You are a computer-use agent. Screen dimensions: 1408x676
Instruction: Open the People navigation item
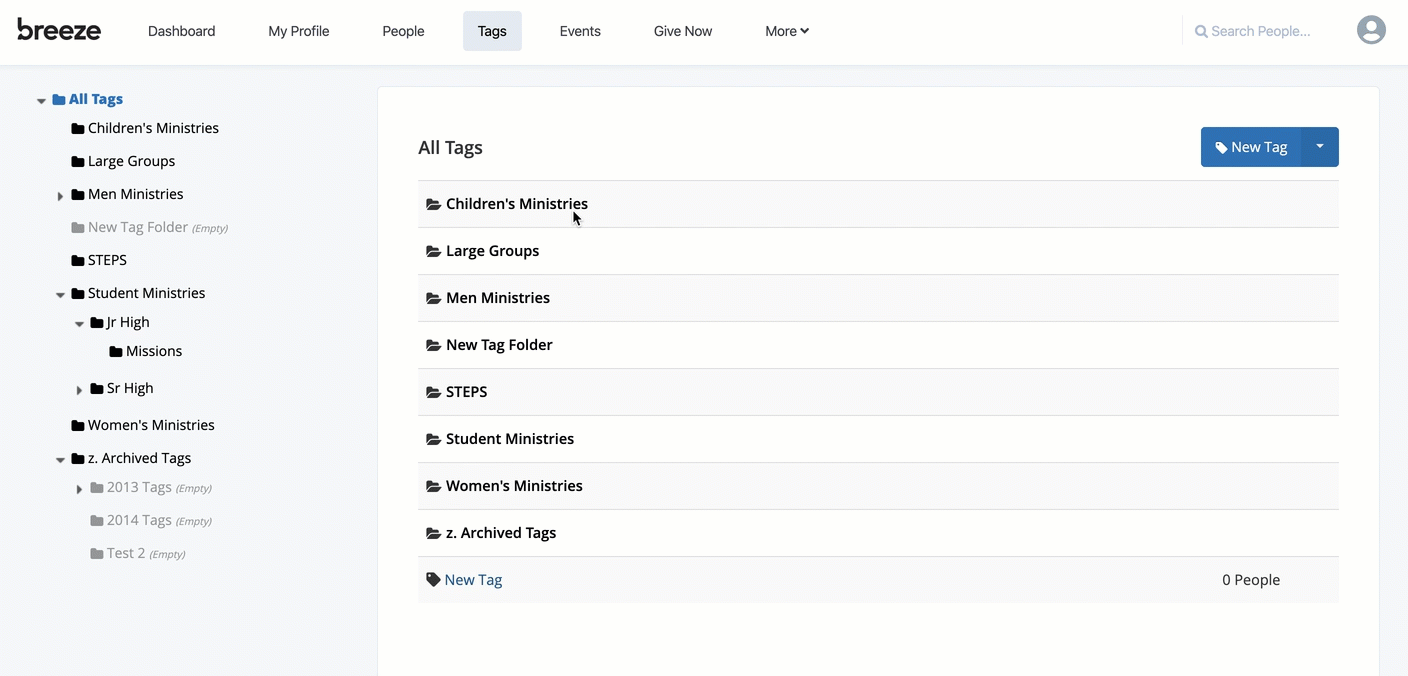pyautogui.click(x=404, y=31)
